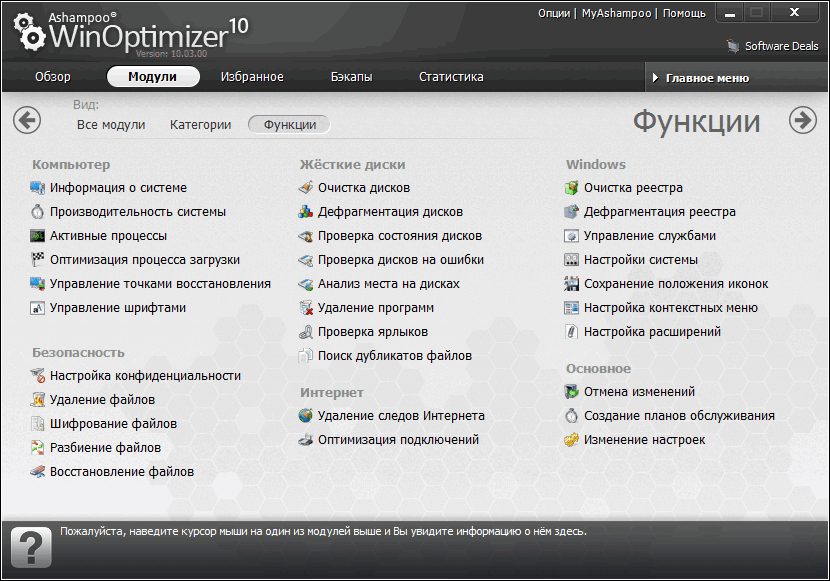
Task: Click the font icon for 'Управление шрифтами'
Action: pyautogui.click(x=38, y=308)
